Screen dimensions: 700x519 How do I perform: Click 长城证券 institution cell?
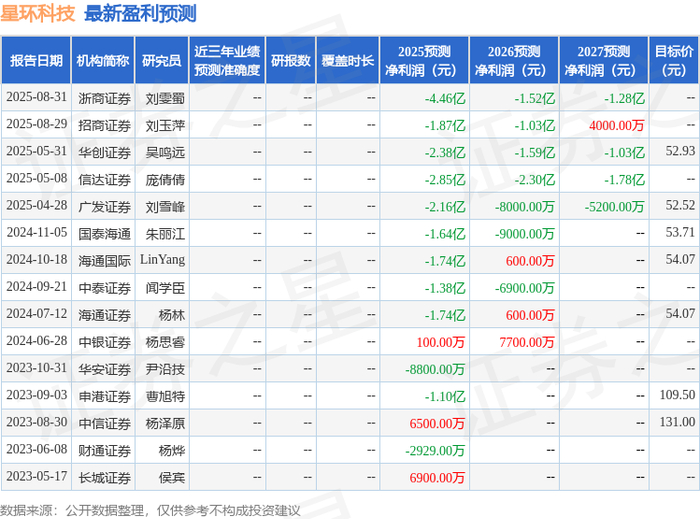click(104, 477)
